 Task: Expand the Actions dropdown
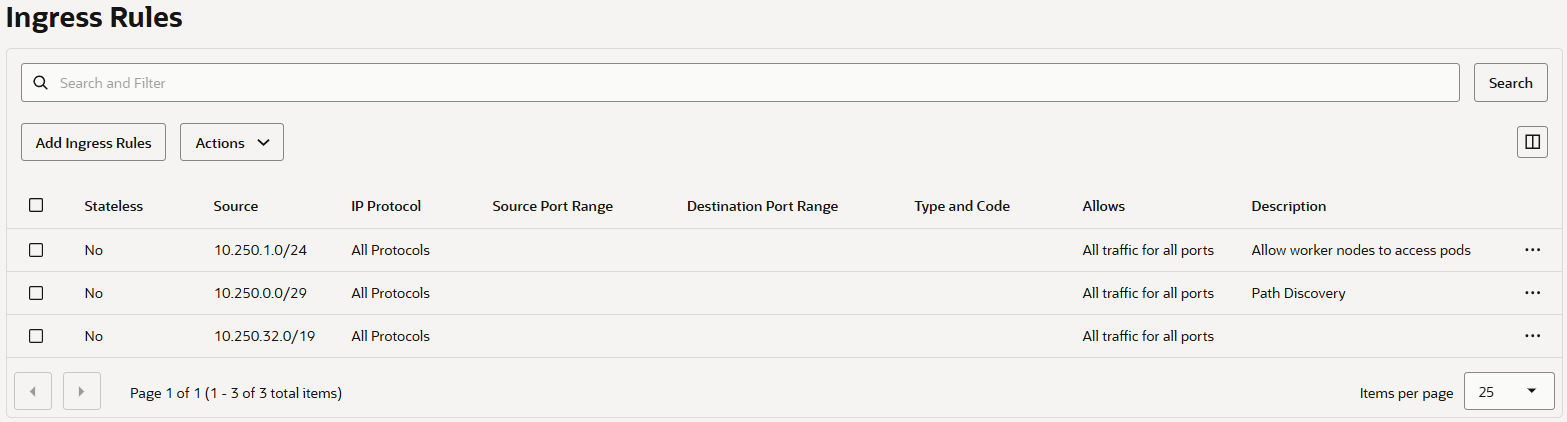[232, 142]
